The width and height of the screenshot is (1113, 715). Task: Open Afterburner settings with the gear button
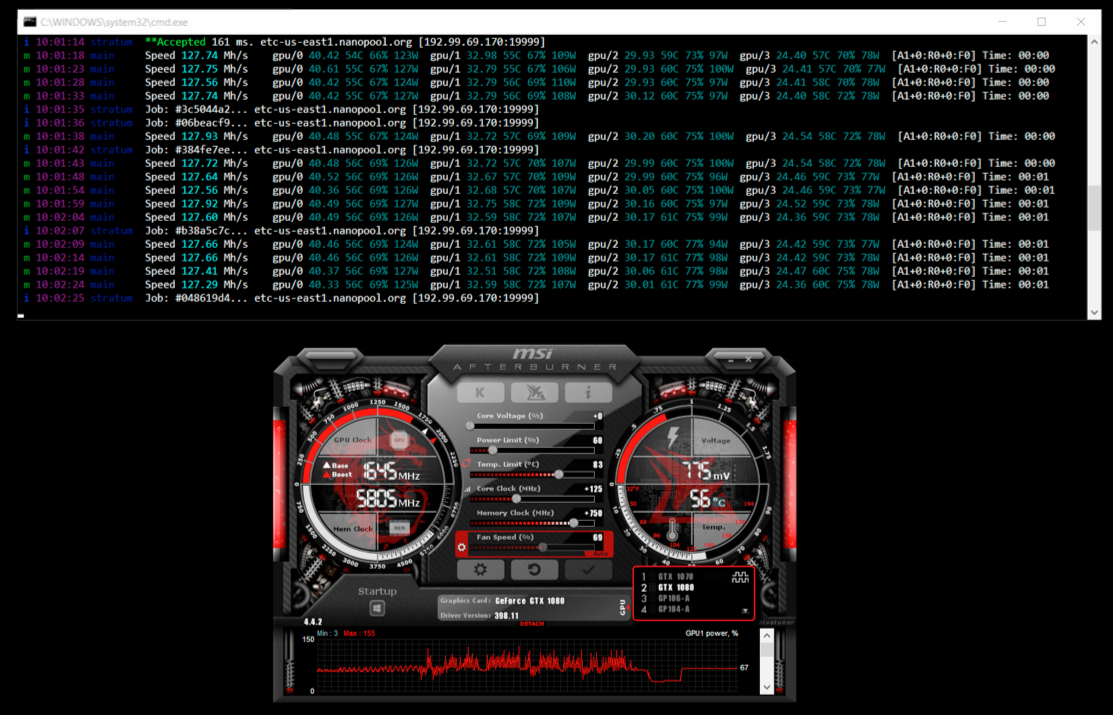481,569
